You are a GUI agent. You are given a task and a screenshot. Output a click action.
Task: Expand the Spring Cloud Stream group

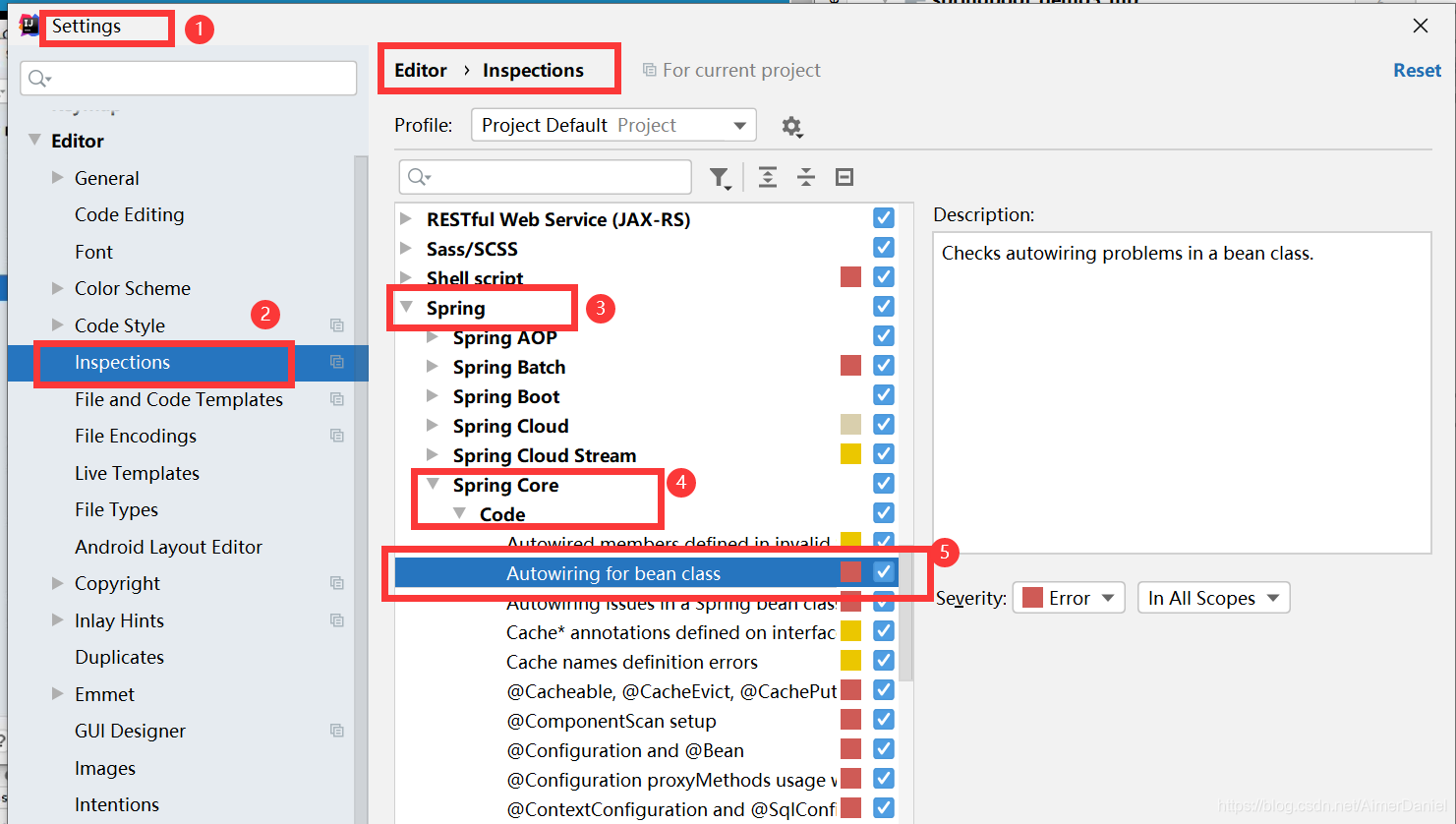(433, 454)
